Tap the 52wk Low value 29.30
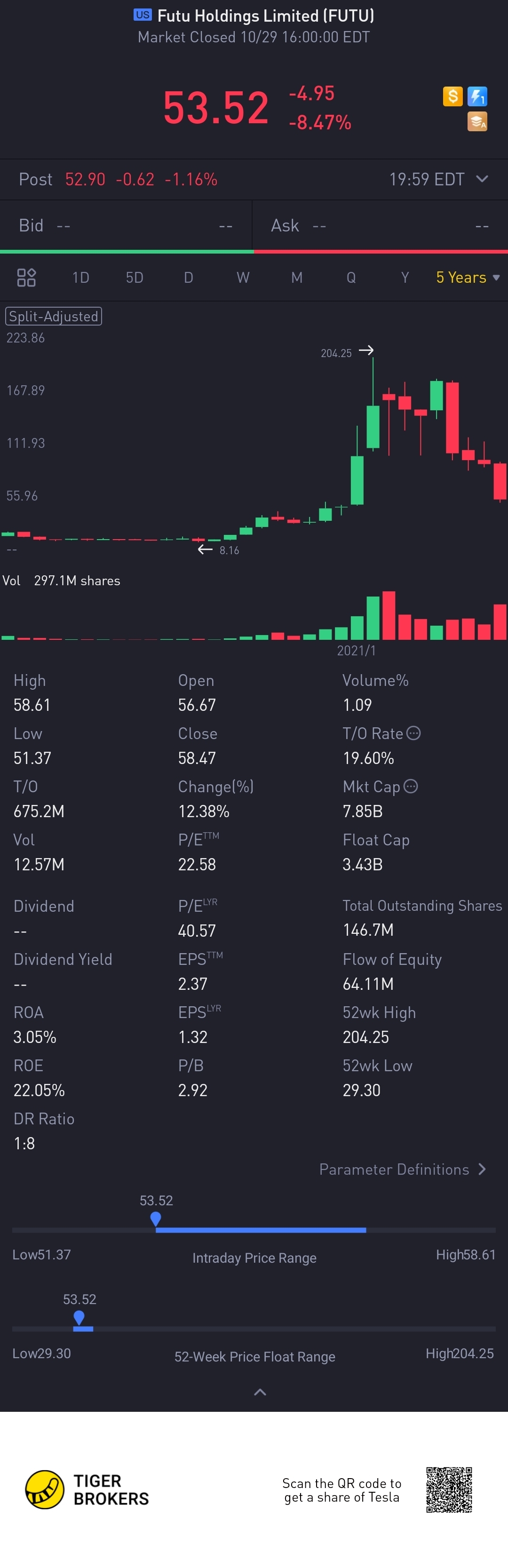Viewport: 508px width, 1568px height. point(361,1090)
